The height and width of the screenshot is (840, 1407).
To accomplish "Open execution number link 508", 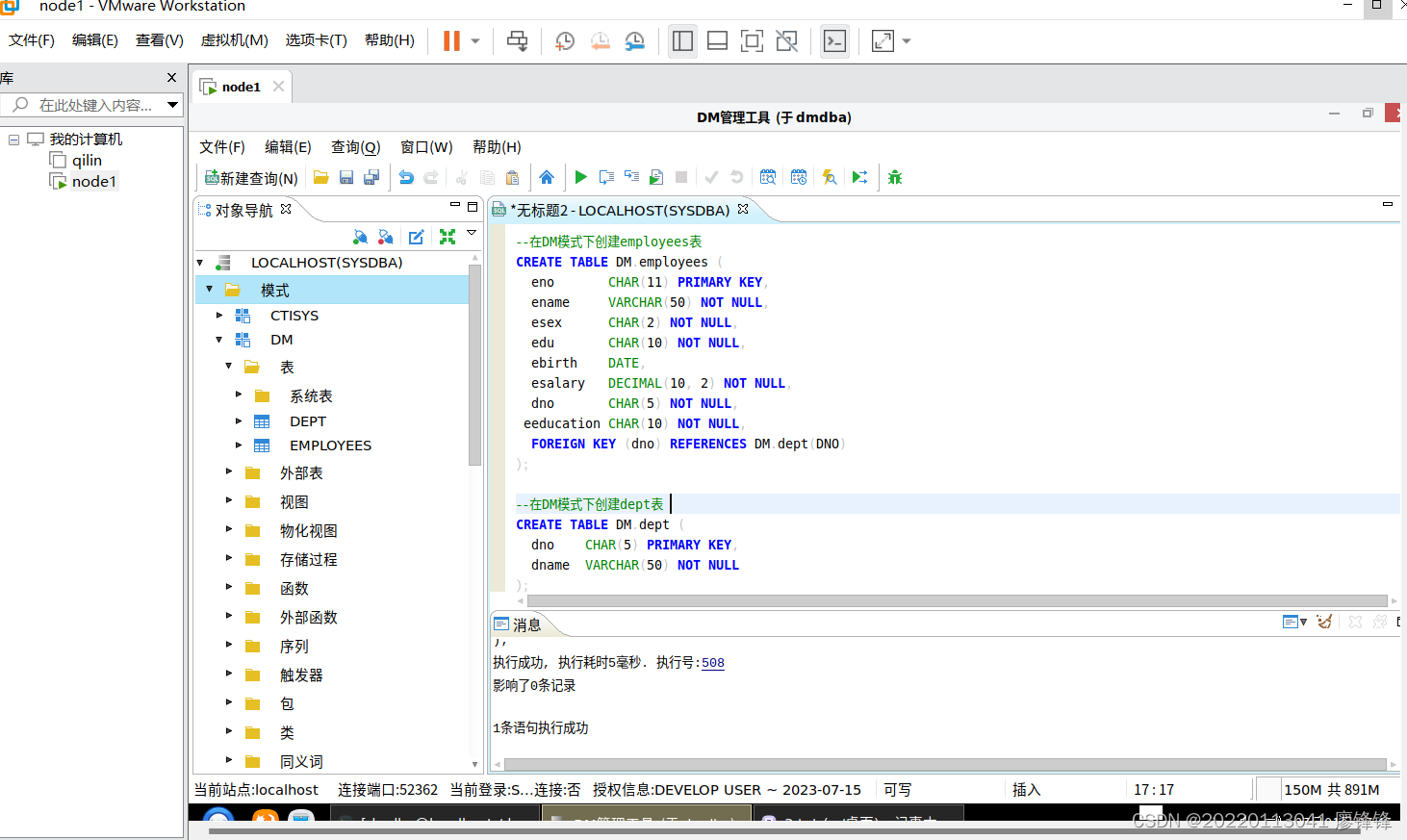I will pyautogui.click(x=713, y=663).
